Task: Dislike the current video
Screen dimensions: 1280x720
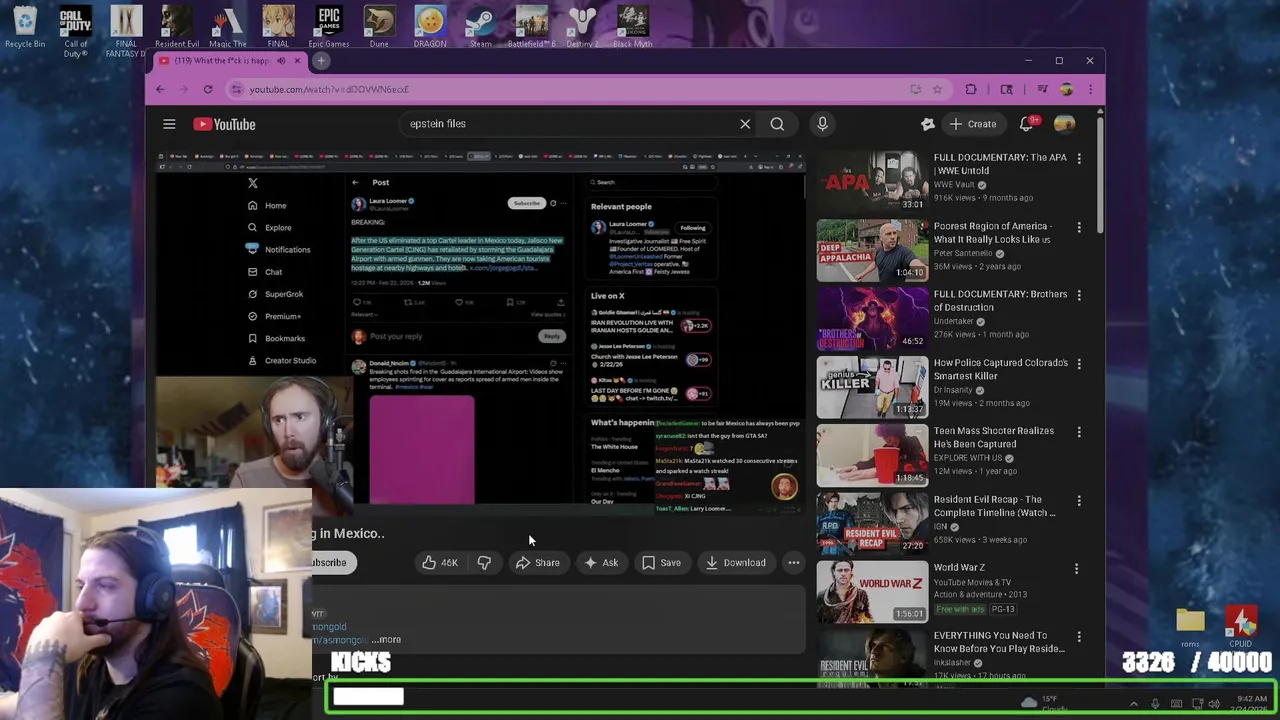Action: [x=484, y=563]
